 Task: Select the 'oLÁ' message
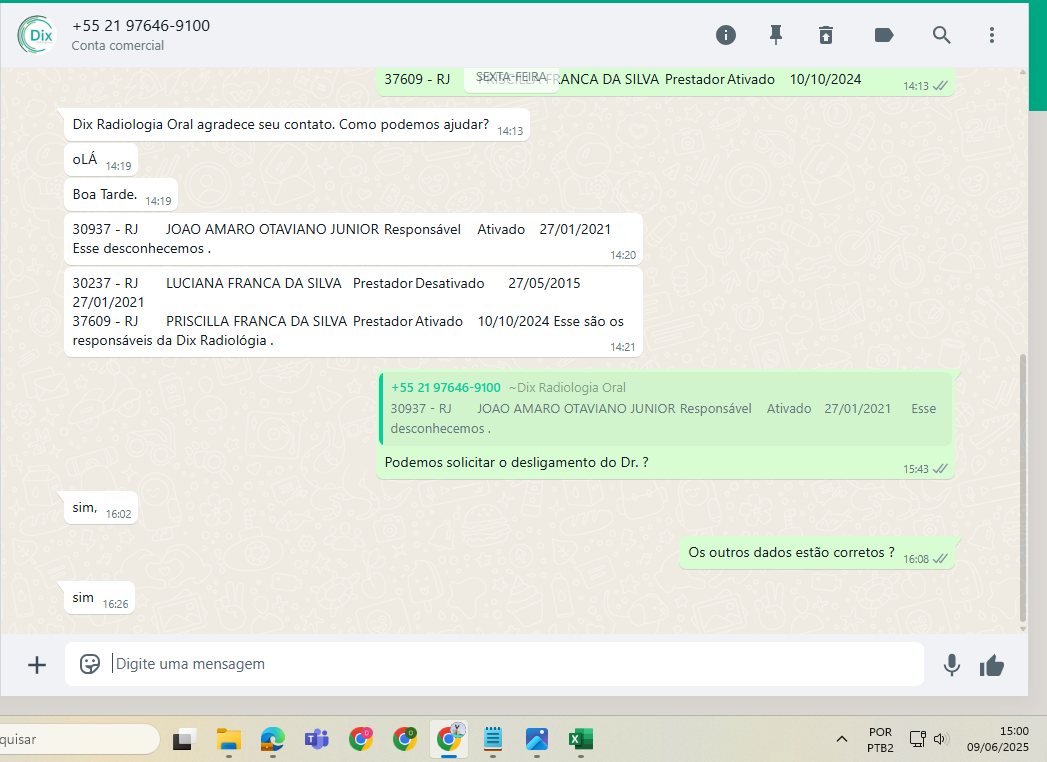[101, 160]
